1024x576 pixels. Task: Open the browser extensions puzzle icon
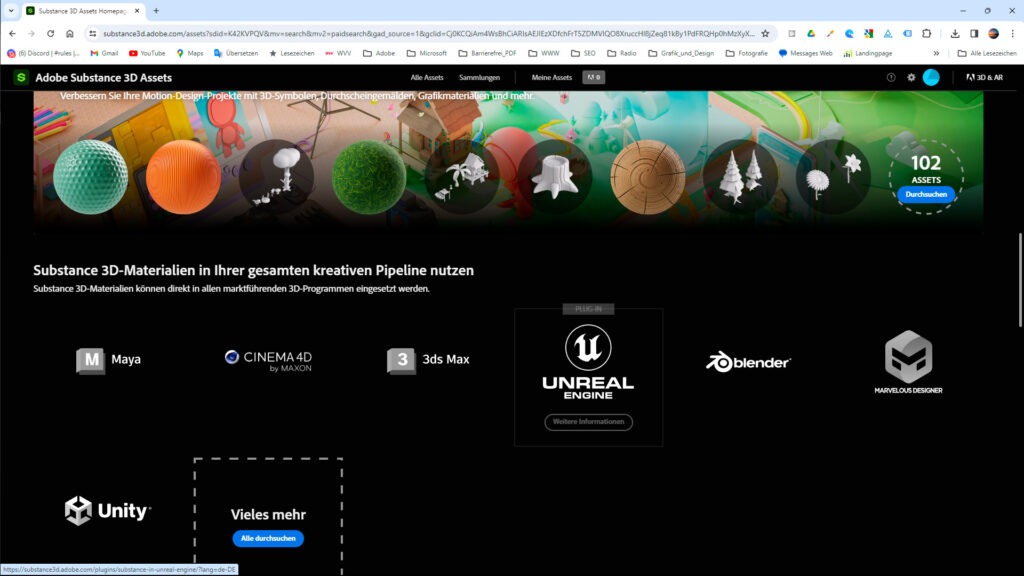coord(927,33)
